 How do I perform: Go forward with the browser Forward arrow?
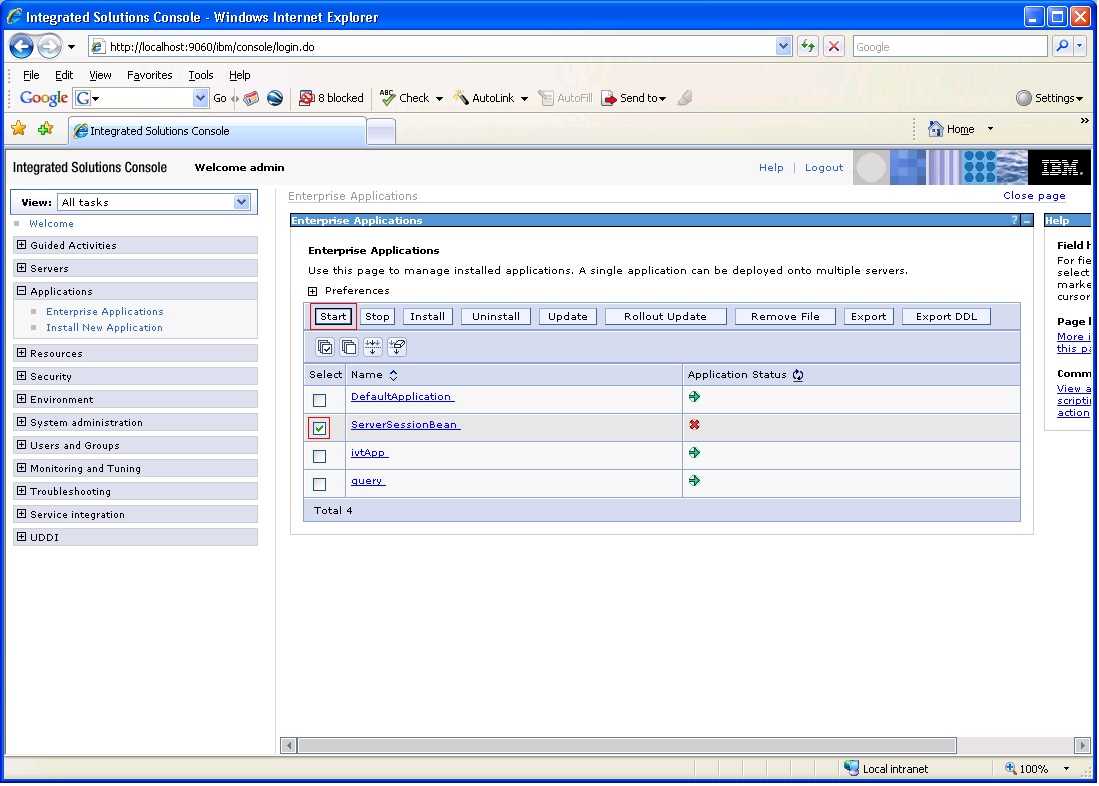[x=49, y=47]
